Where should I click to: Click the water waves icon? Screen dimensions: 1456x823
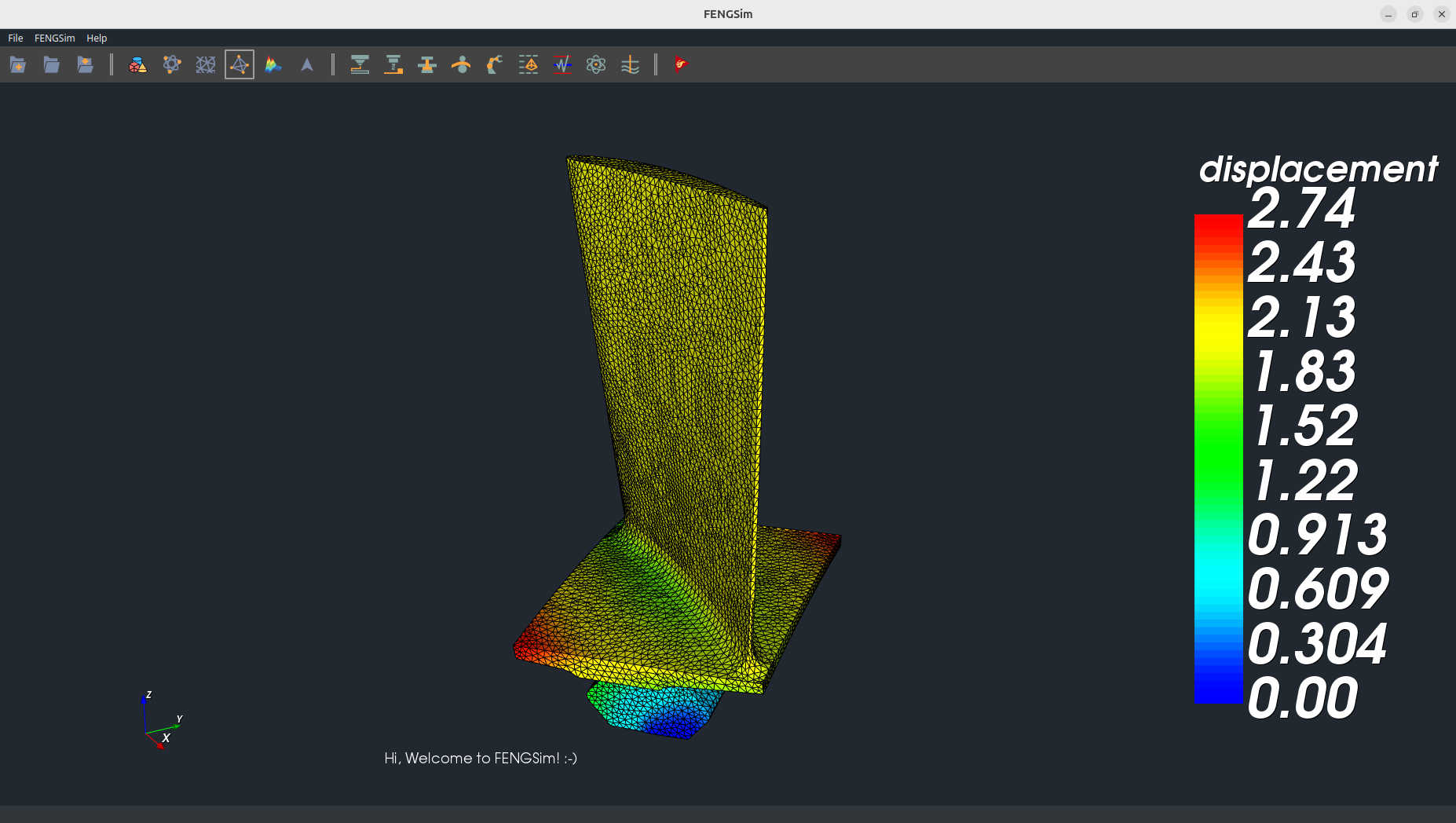tap(630, 64)
